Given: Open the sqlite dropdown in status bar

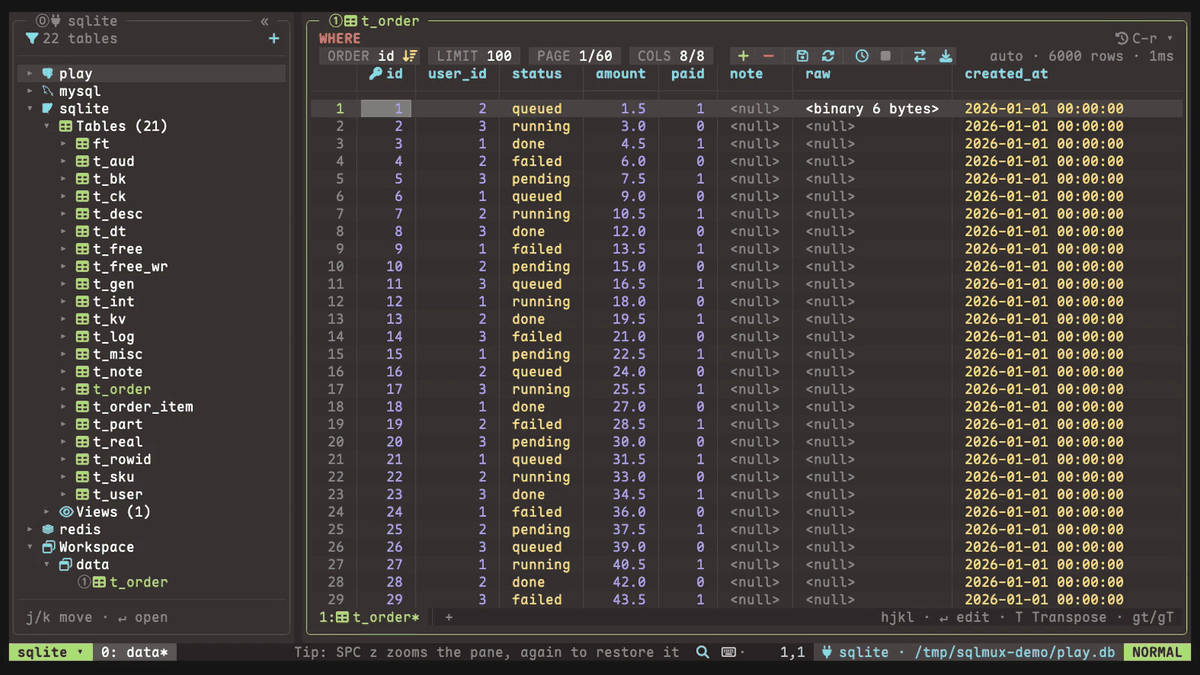Looking at the screenshot, I should coord(51,652).
